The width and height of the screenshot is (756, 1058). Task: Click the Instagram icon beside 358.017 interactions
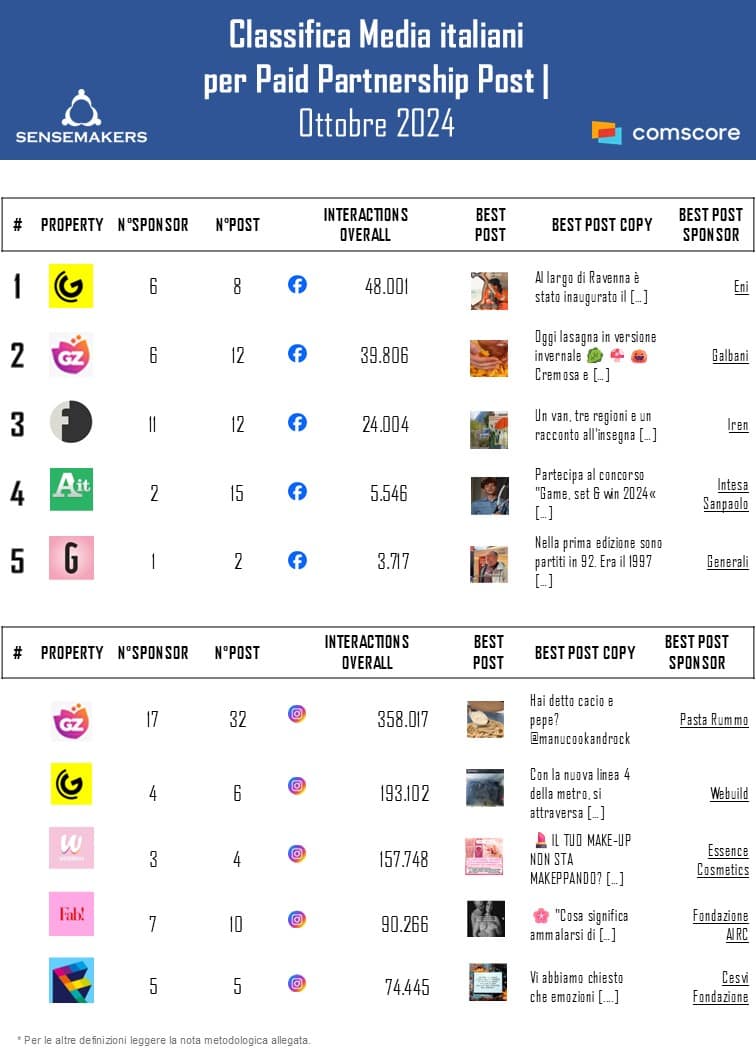(297, 714)
